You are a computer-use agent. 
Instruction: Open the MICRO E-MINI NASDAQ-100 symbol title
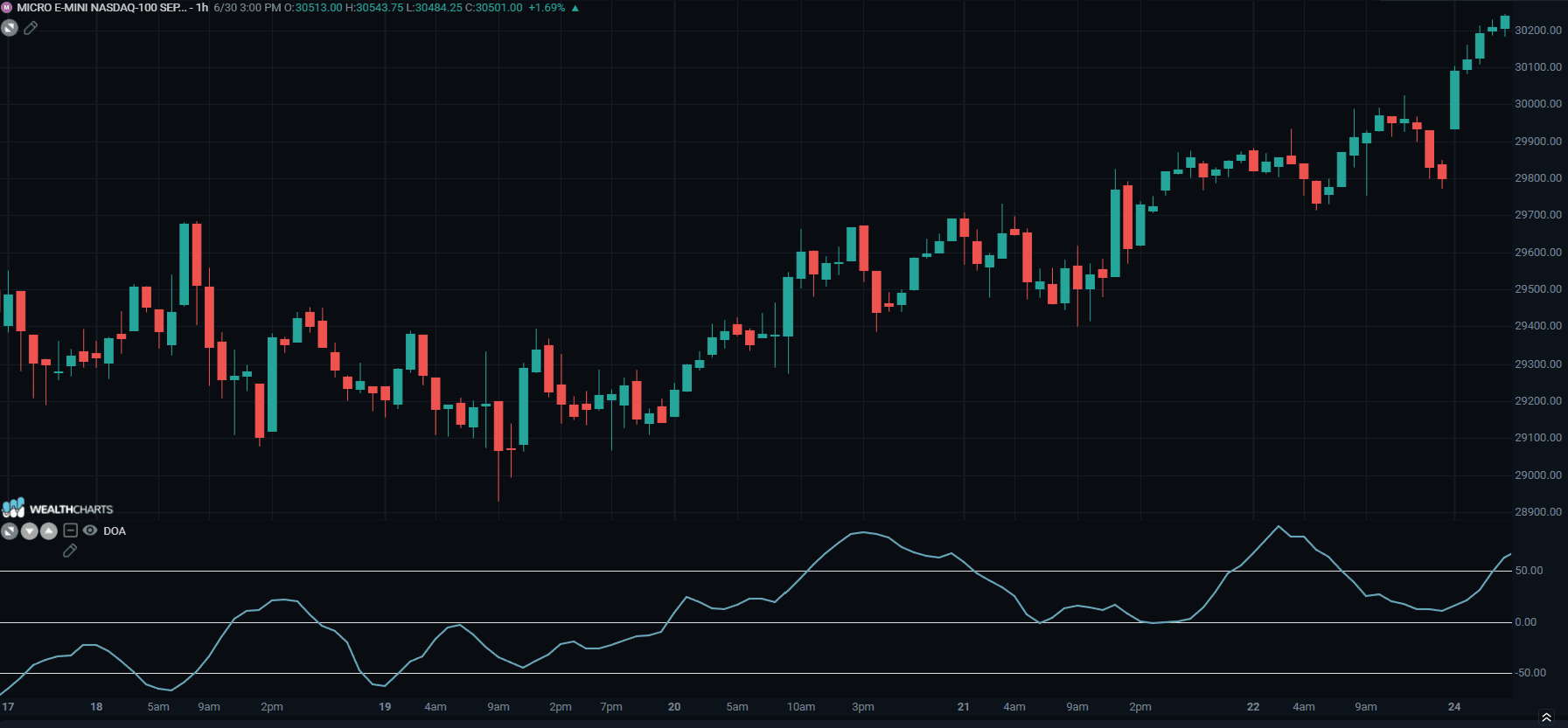click(x=101, y=8)
